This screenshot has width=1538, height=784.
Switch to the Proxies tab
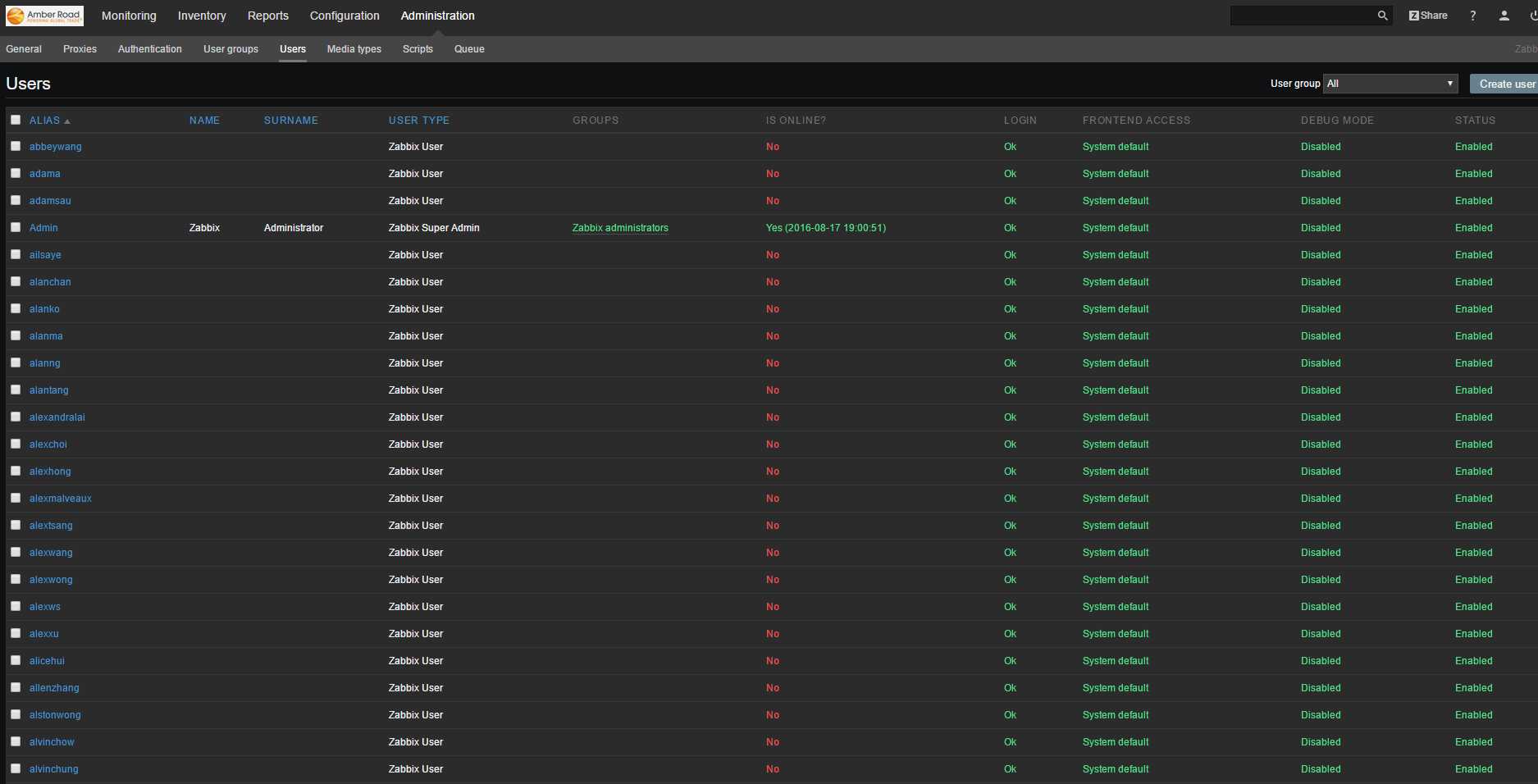pos(80,49)
